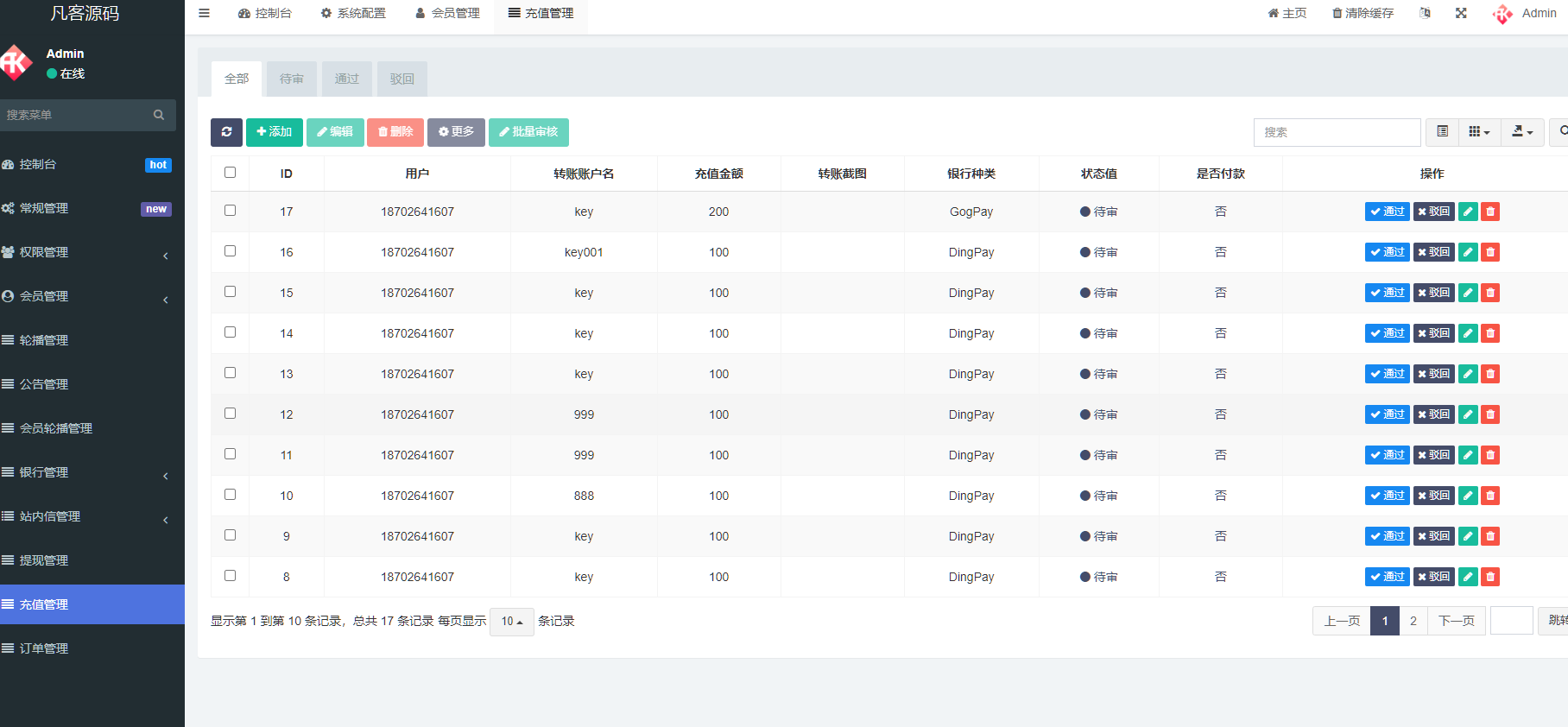Toggle table view list icon
The image size is (1568, 727).
click(1442, 132)
